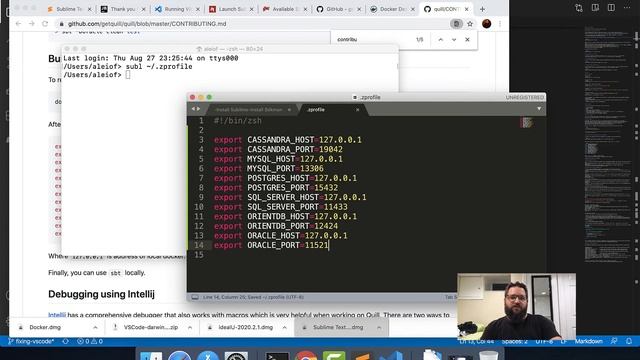Bookmark this page with star icon
Screen dimensions: 640x360
(470, 24)
